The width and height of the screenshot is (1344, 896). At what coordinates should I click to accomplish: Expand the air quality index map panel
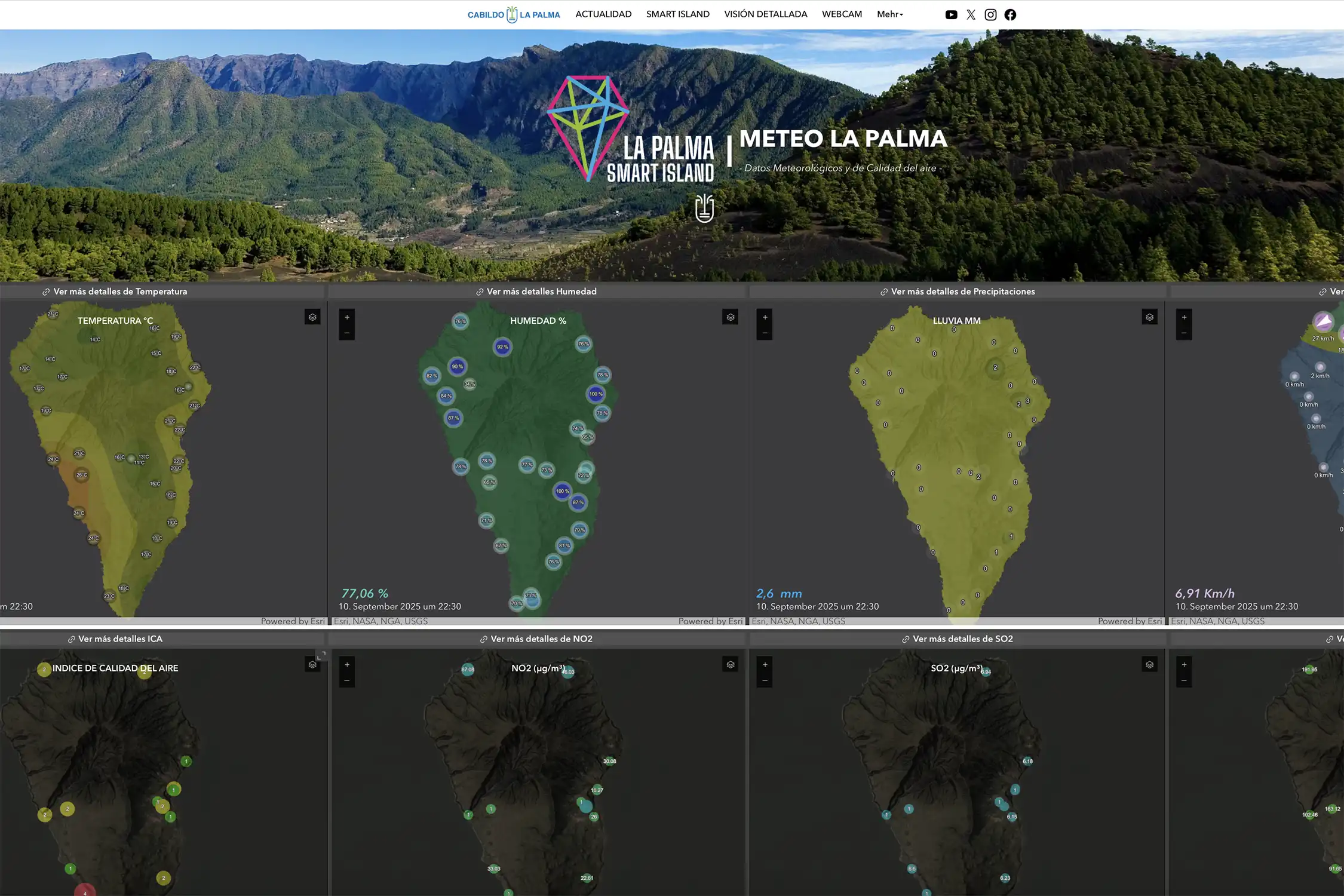321,655
